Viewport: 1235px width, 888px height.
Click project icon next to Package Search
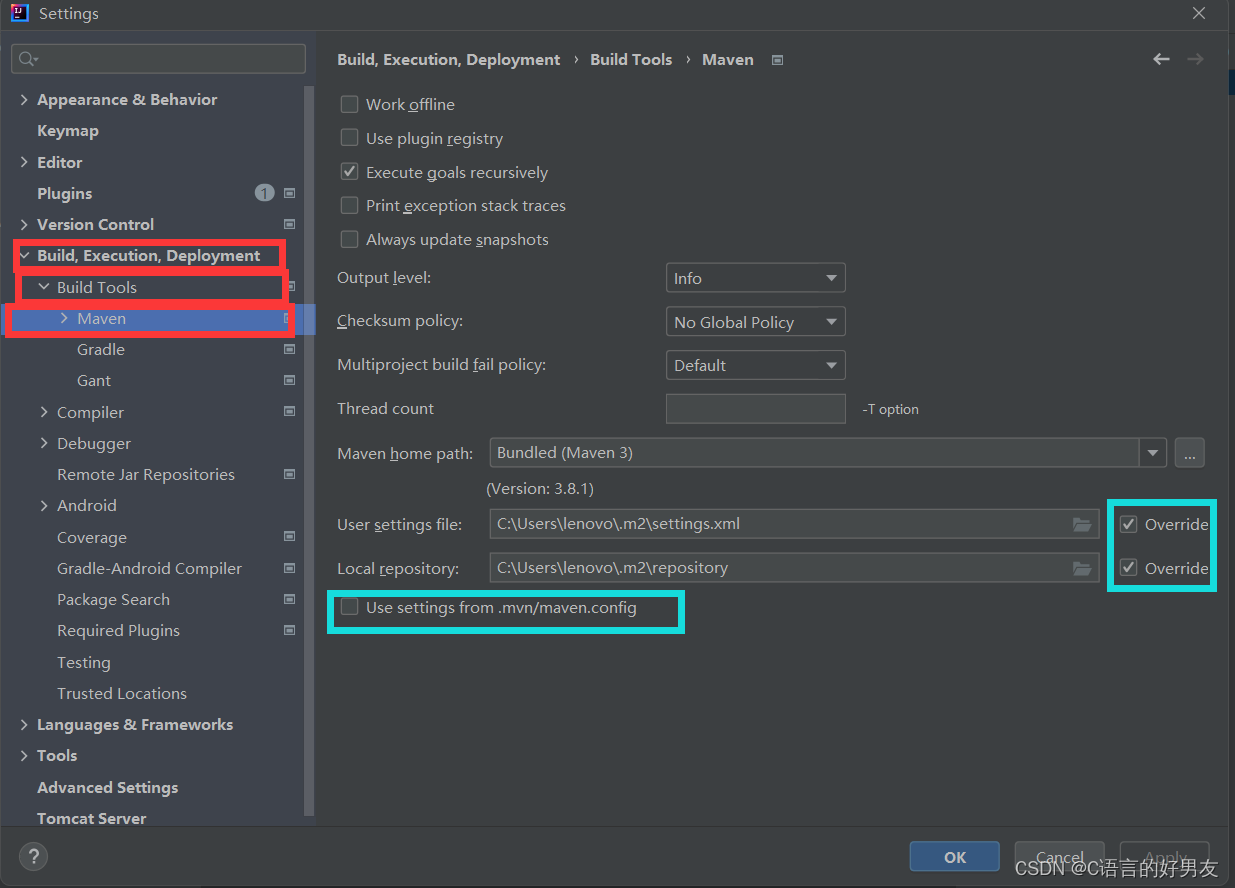click(289, 599)
